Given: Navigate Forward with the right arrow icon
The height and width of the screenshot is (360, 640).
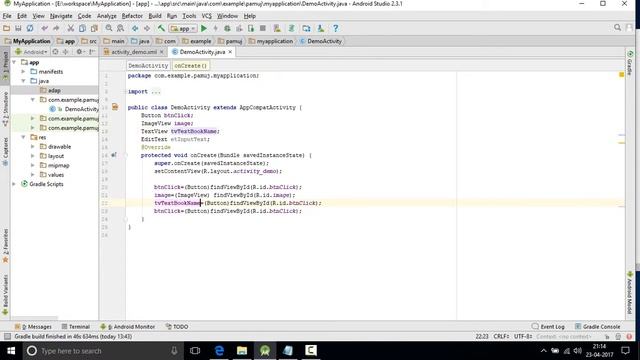Looking at the screenshot, I should 147,28.
